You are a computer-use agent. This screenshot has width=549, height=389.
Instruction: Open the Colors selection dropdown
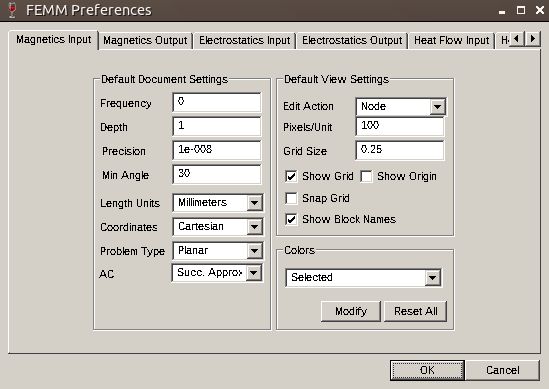click(x=432, y=278)
